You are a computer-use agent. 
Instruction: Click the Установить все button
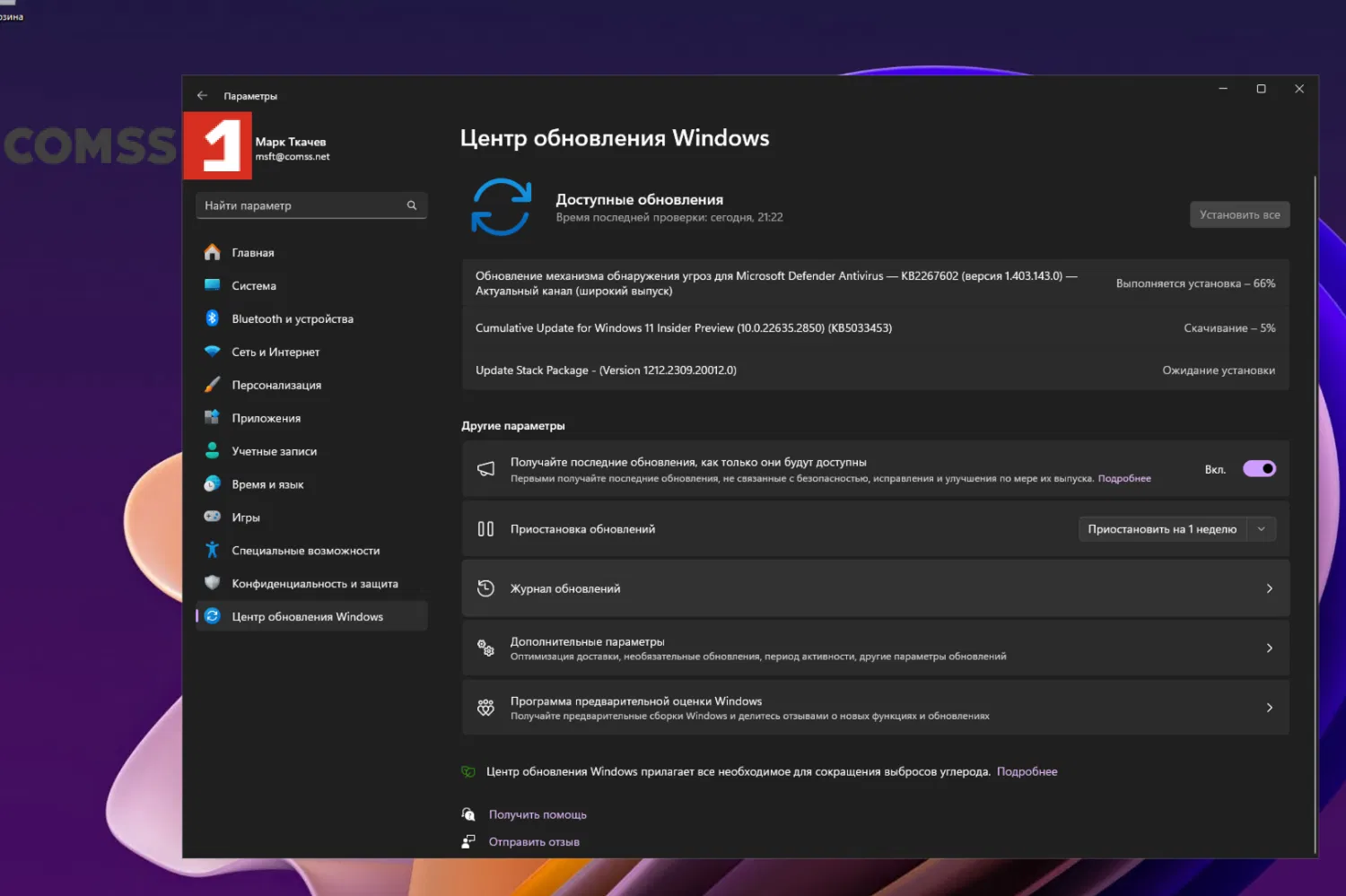tap(1239, 214)
